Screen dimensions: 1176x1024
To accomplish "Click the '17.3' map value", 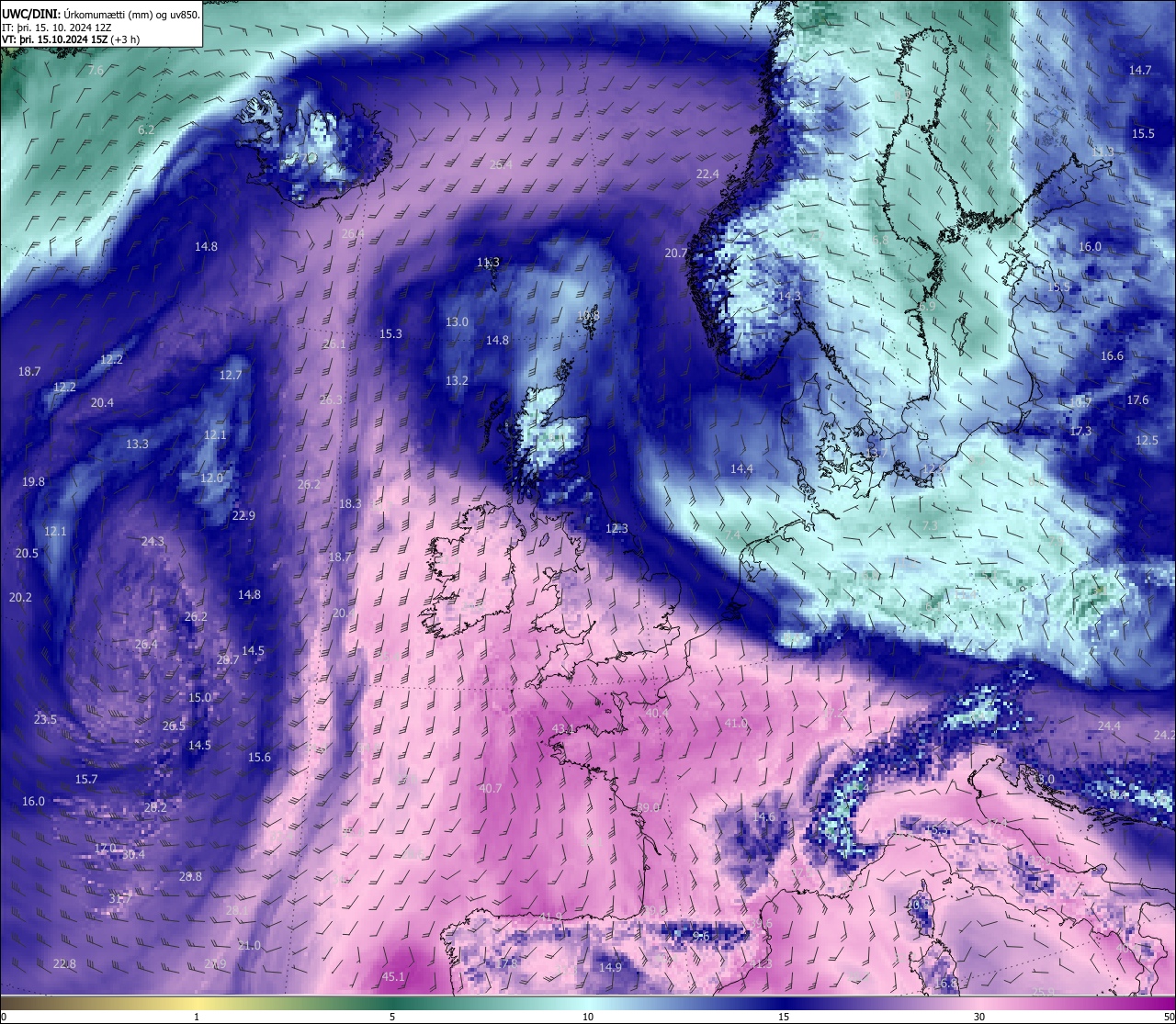I will (1080, 432).
